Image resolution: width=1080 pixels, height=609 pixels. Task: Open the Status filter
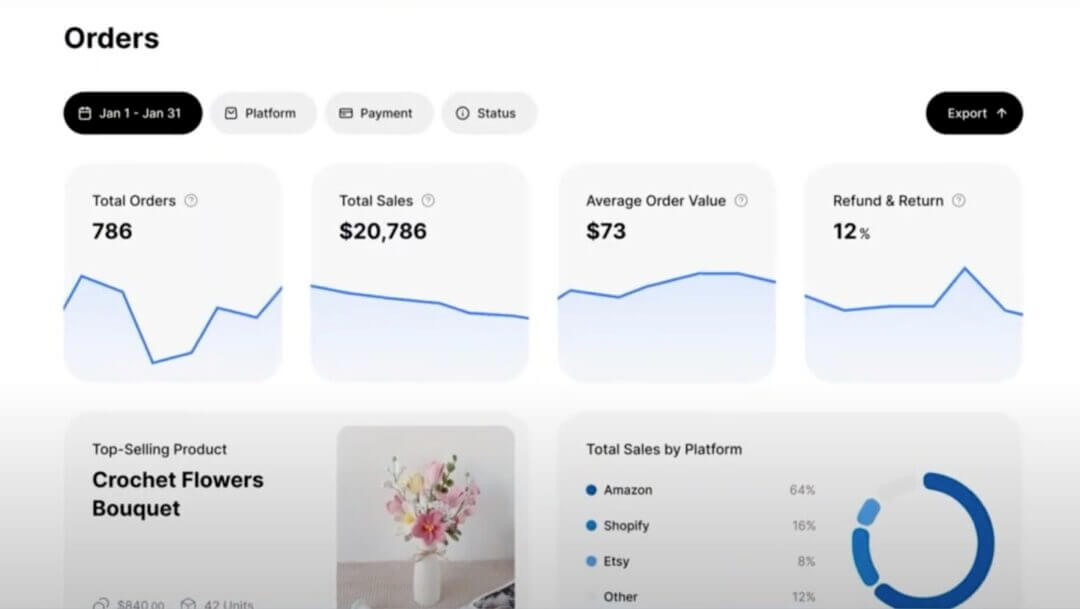click(x=489, y=113)
